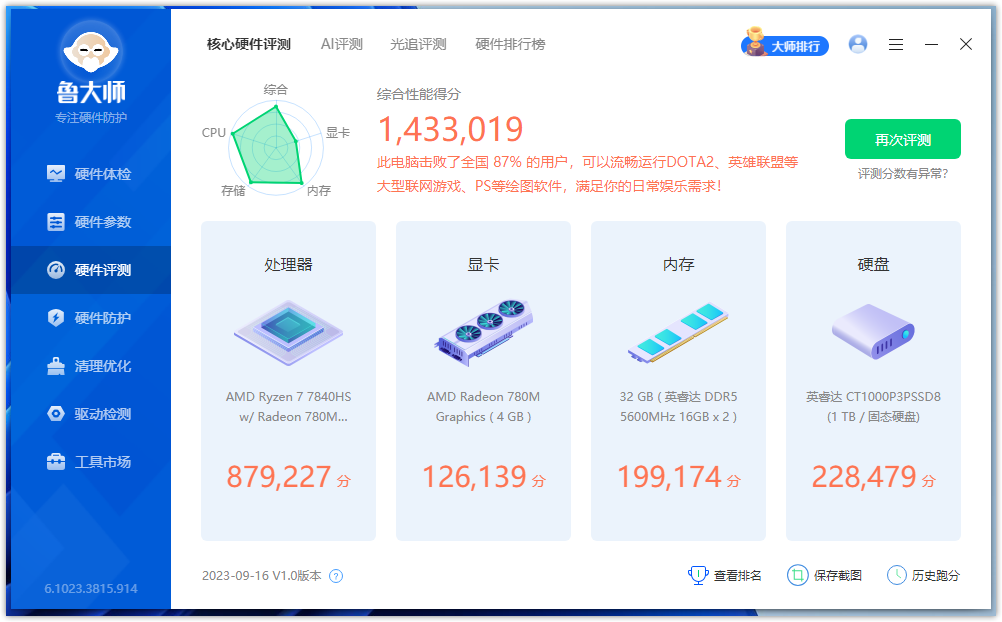The image size is (1002, 622).
Task: Open 驱动检测 in the sidebar
Action: [x=89, y=414]
